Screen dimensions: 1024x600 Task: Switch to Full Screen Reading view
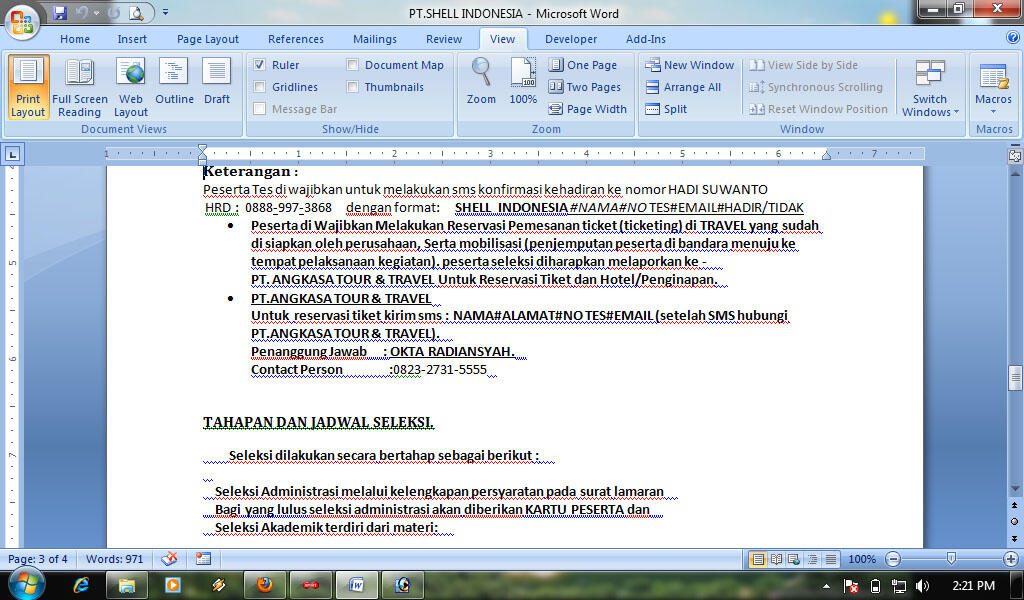pyautogui.click(x=79, y=87)
